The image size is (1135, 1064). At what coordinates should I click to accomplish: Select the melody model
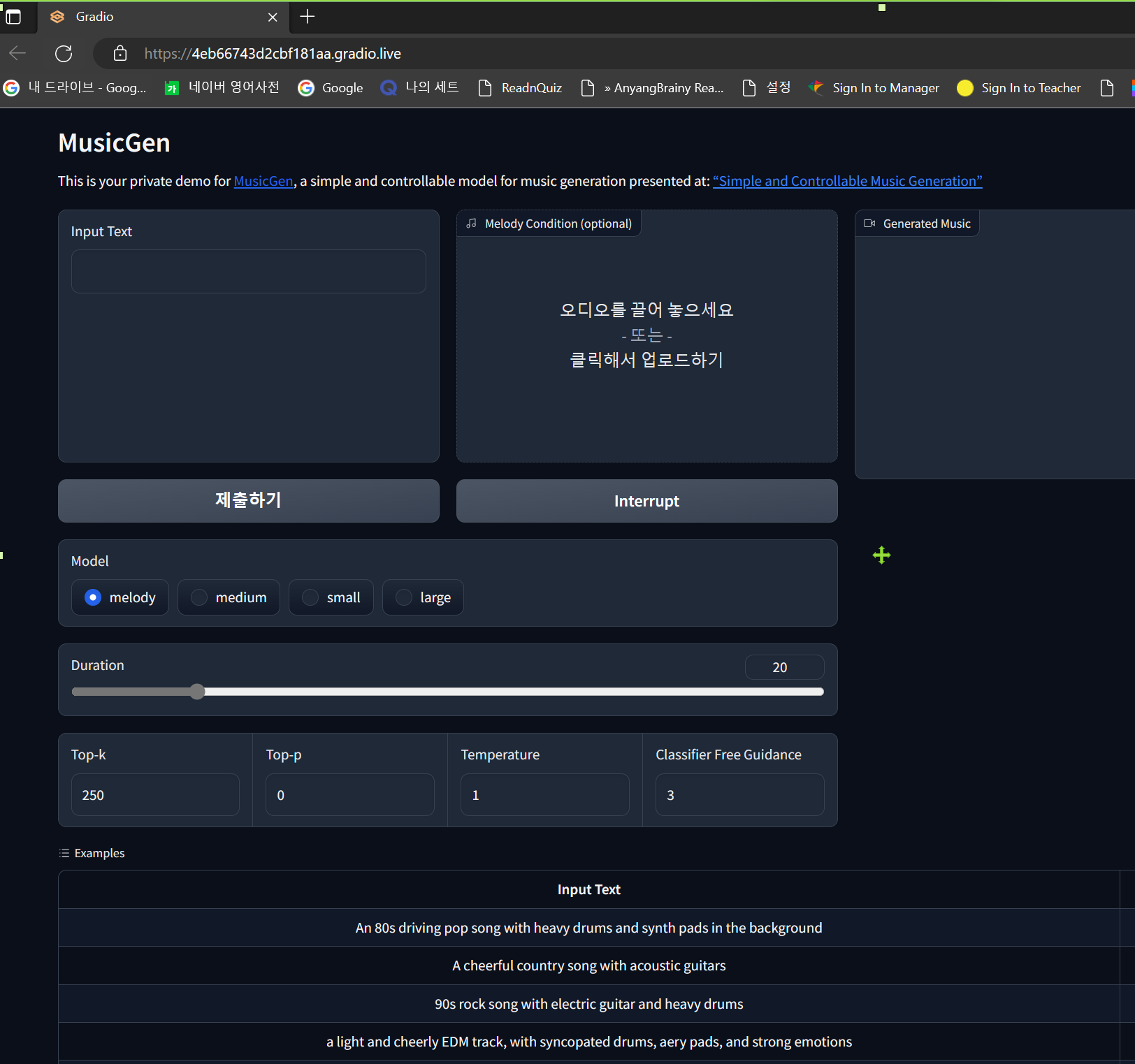pyautogui.click(x=120, y=597)
